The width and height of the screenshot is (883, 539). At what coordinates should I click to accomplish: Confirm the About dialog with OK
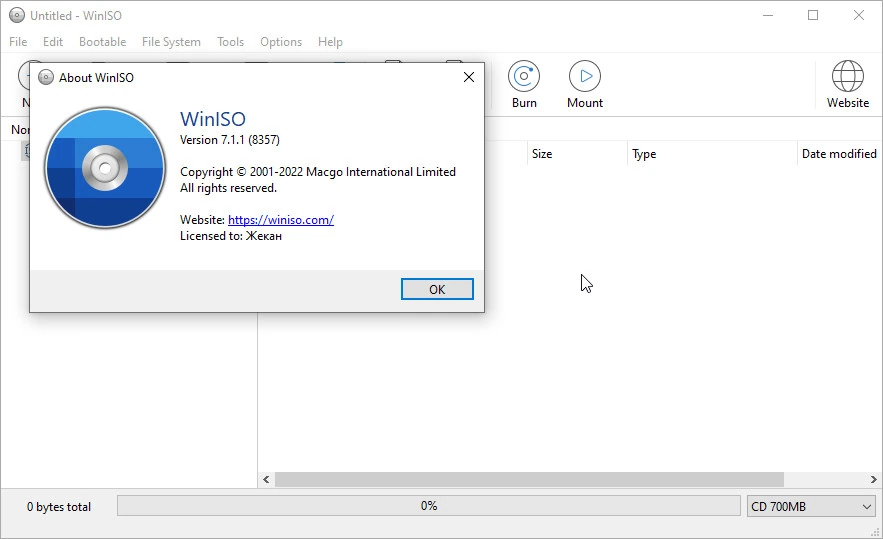pyautogui.click(x=437, y=289)
